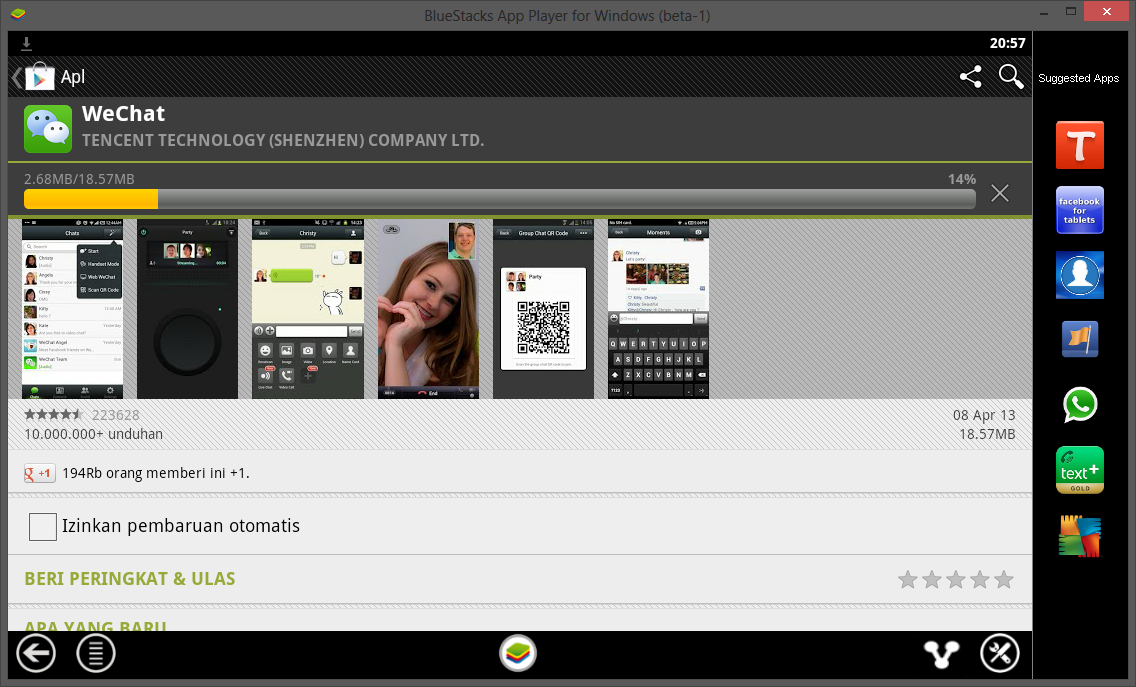
Task: Click the 08 Apr 13 date
Action: 984,415
